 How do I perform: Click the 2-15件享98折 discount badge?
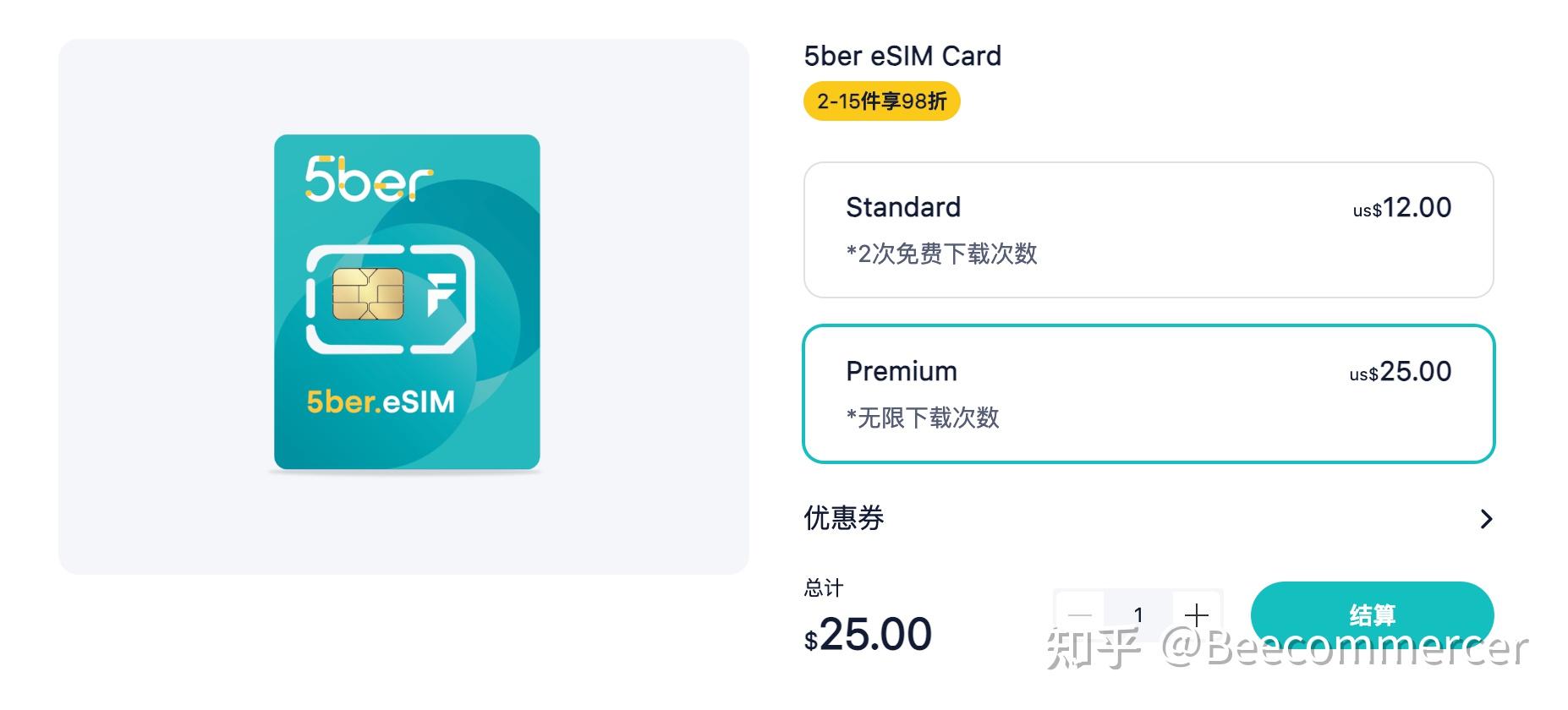pyautogui.click(x=881, y=101)
